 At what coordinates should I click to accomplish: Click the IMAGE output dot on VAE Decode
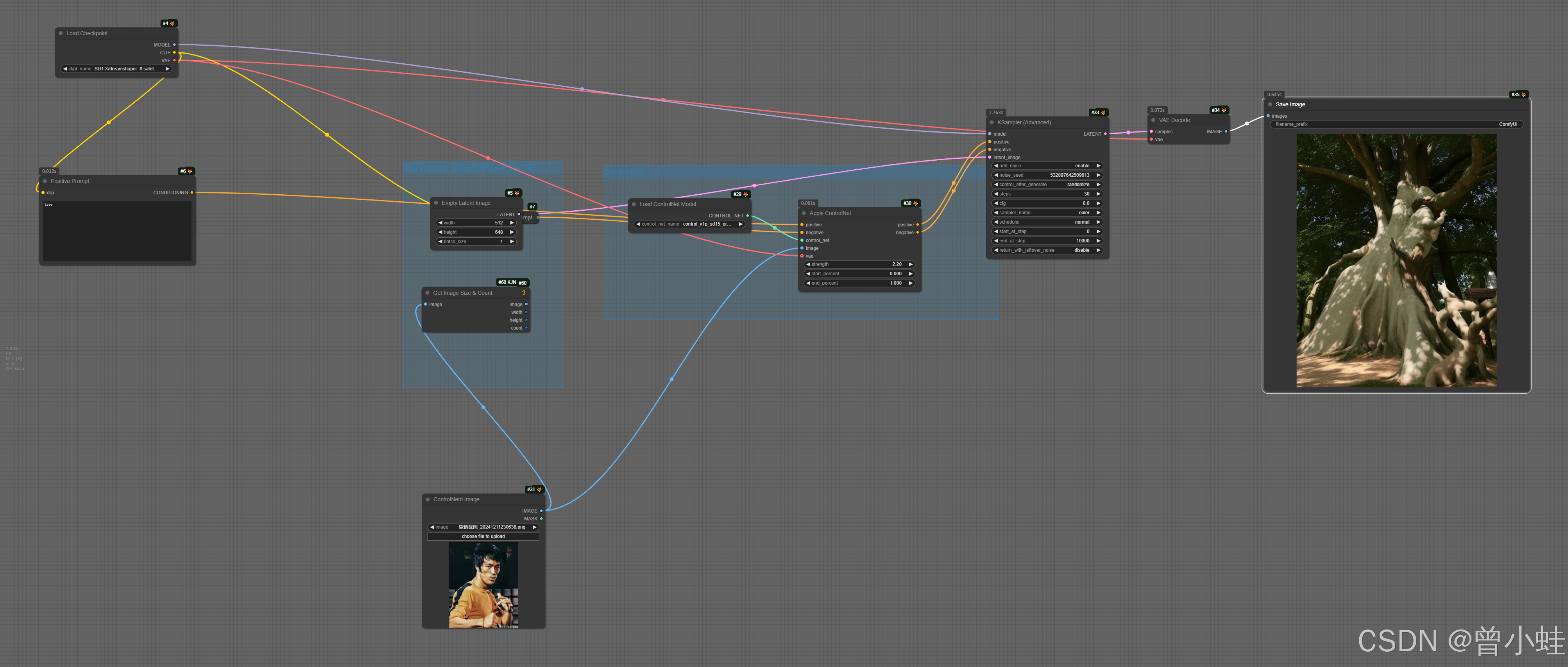pyautogui.click(x=1226, y=132)
